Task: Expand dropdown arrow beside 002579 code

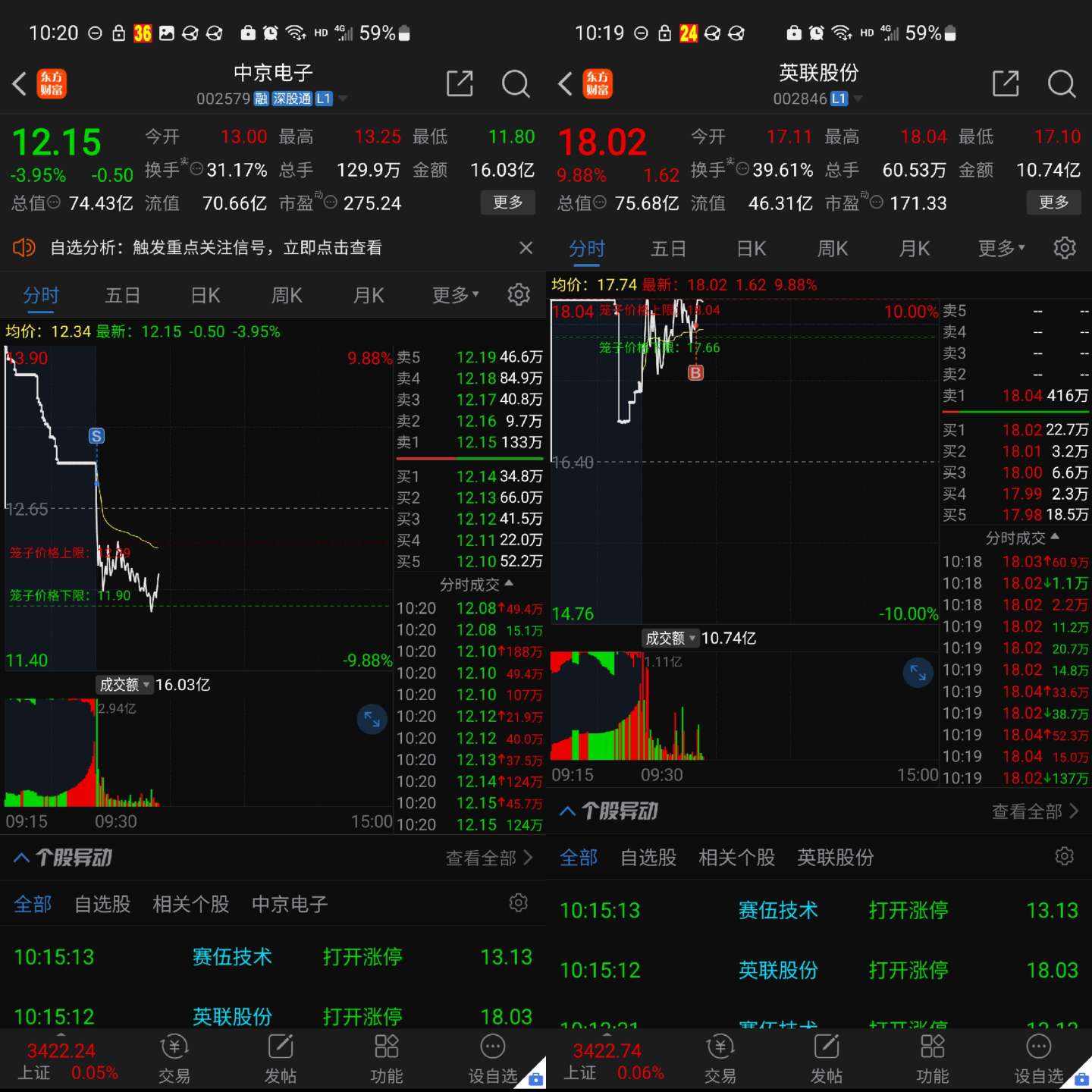Action: point(343,99)
